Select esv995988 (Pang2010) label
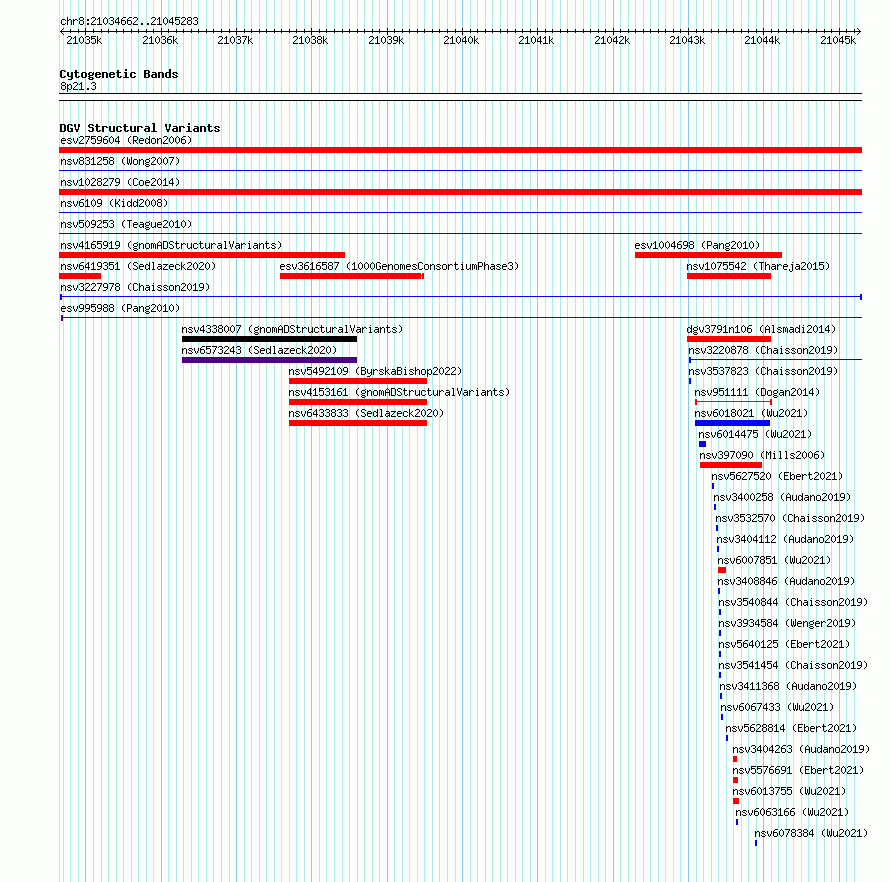Image resolution: width=890 pixels, height=882 pixels. tap(120, 308)
